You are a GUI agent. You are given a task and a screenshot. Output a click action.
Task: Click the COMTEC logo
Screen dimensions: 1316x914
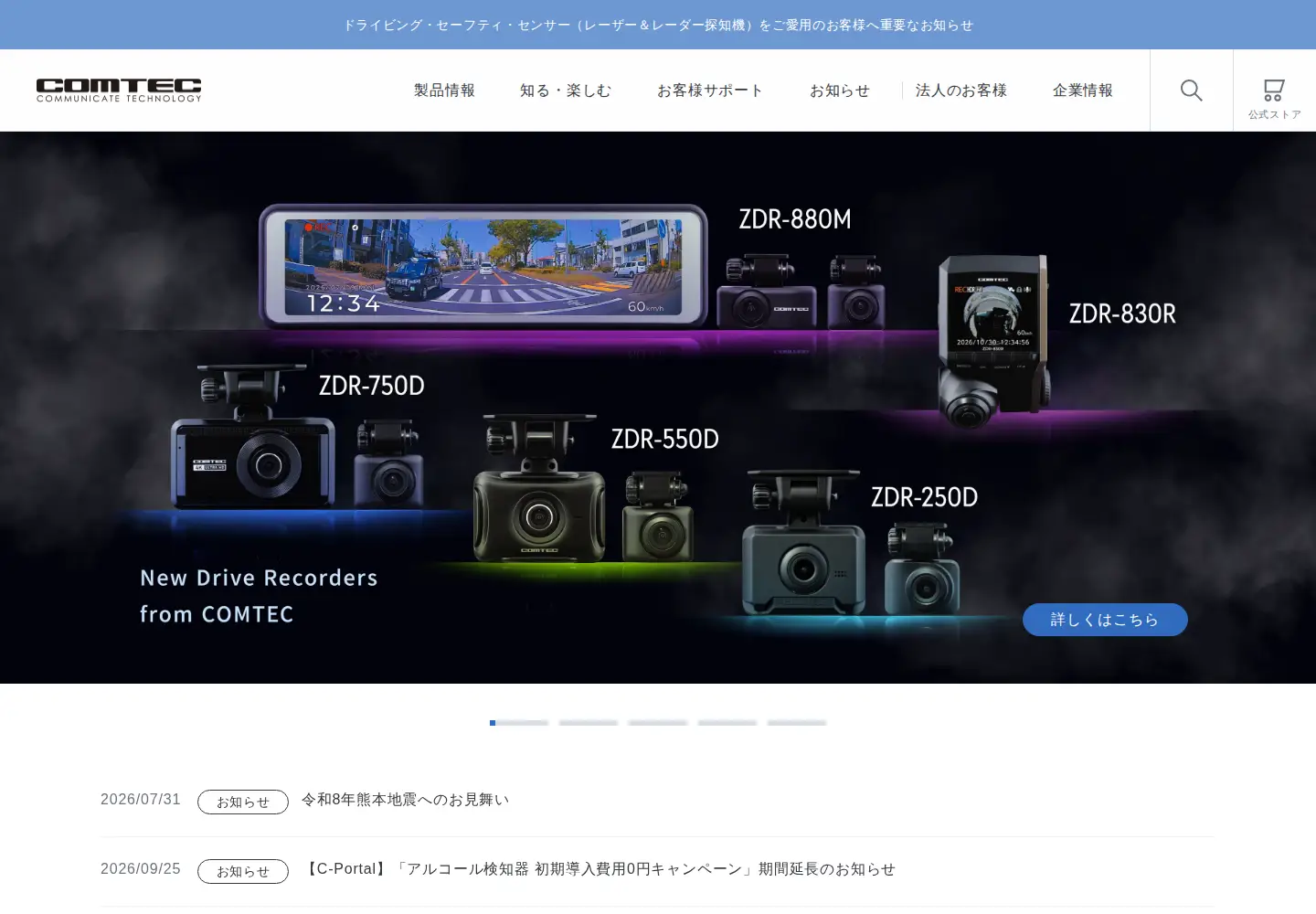pos(119,90)
